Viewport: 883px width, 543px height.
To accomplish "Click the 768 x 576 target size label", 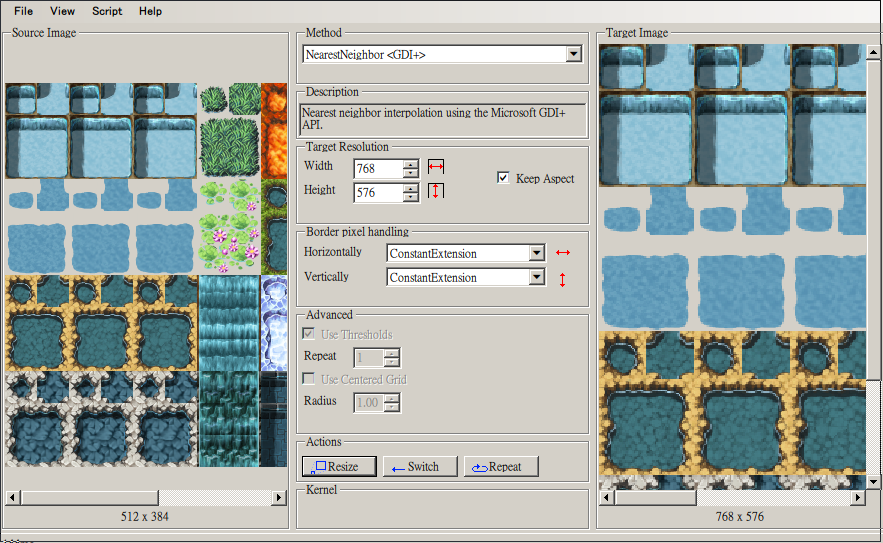I will pos(740,517).
